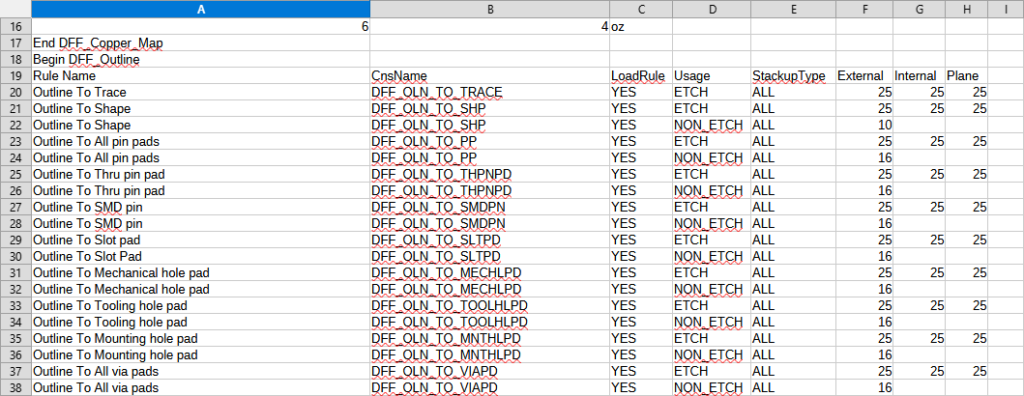Viewport: 1024px width, 396px height.
Task: Click 'Outline To Thru pin pad' in row 25
Action: (200, 174)
